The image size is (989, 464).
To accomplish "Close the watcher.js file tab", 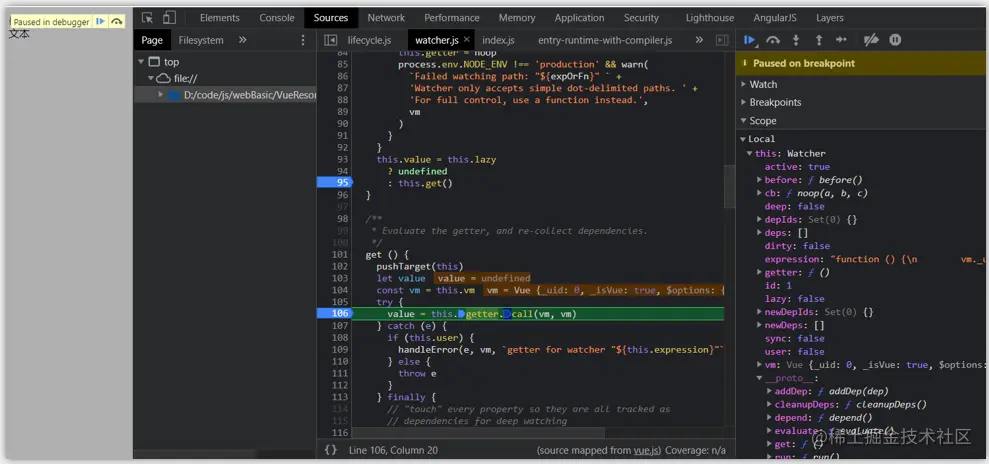I will 467,40.
